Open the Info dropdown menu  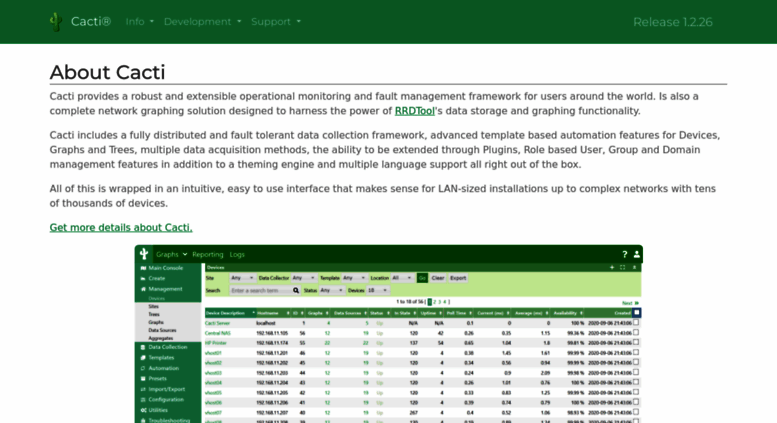click(139, 22)
